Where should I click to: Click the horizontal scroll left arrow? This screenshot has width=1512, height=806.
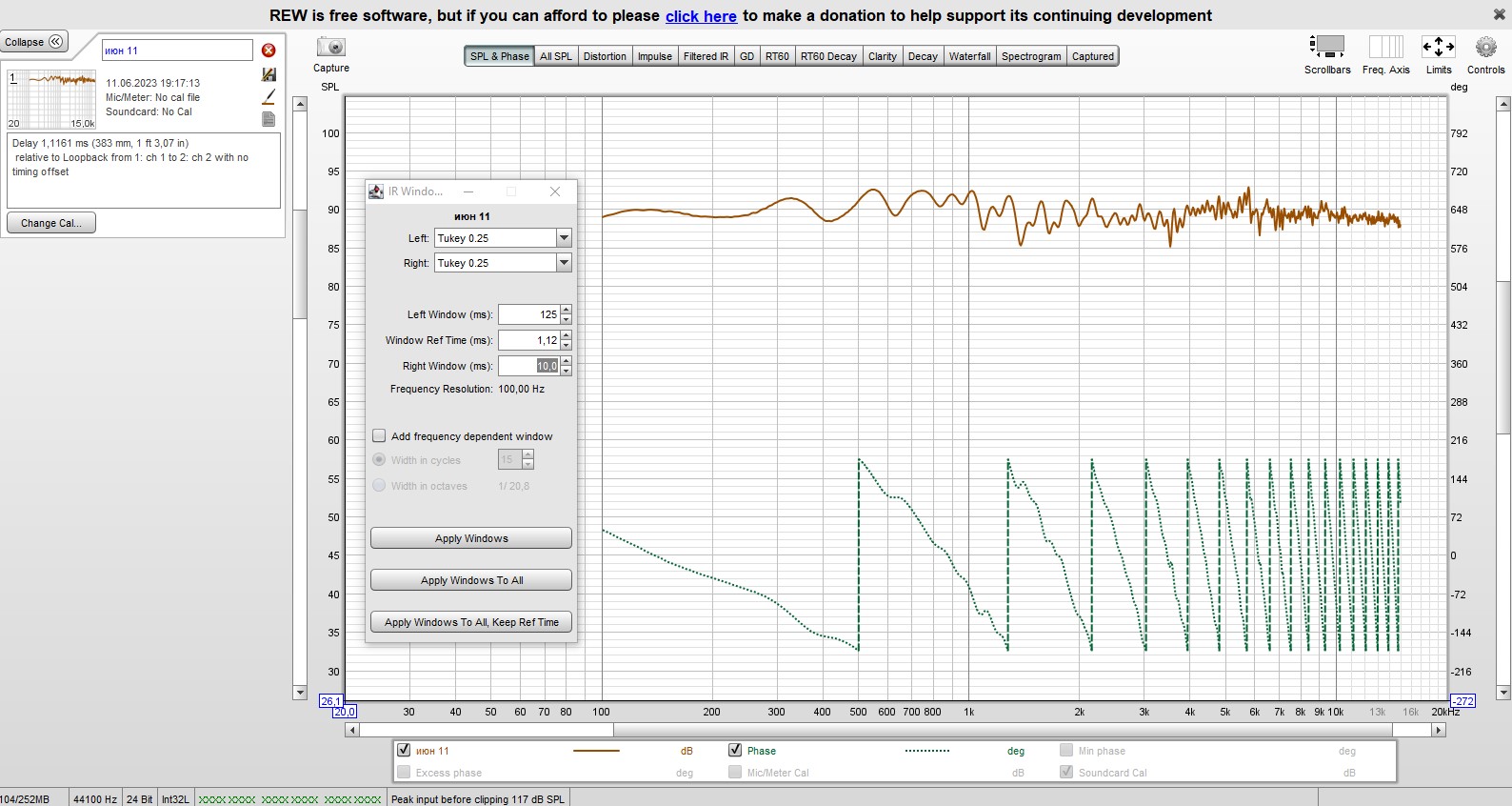(352, 730)
